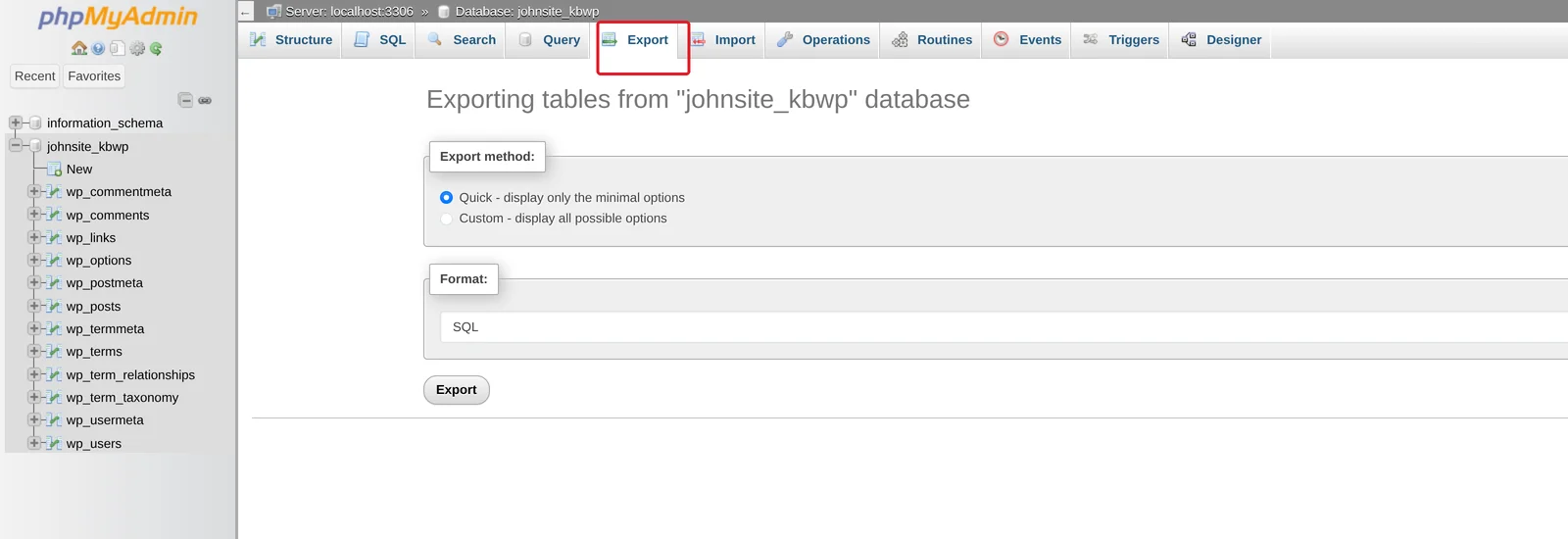The height and width of the screenshot is (539, 1568).
Task: Click the database icon in breadcrumb
Action: (x=444, y=12)
